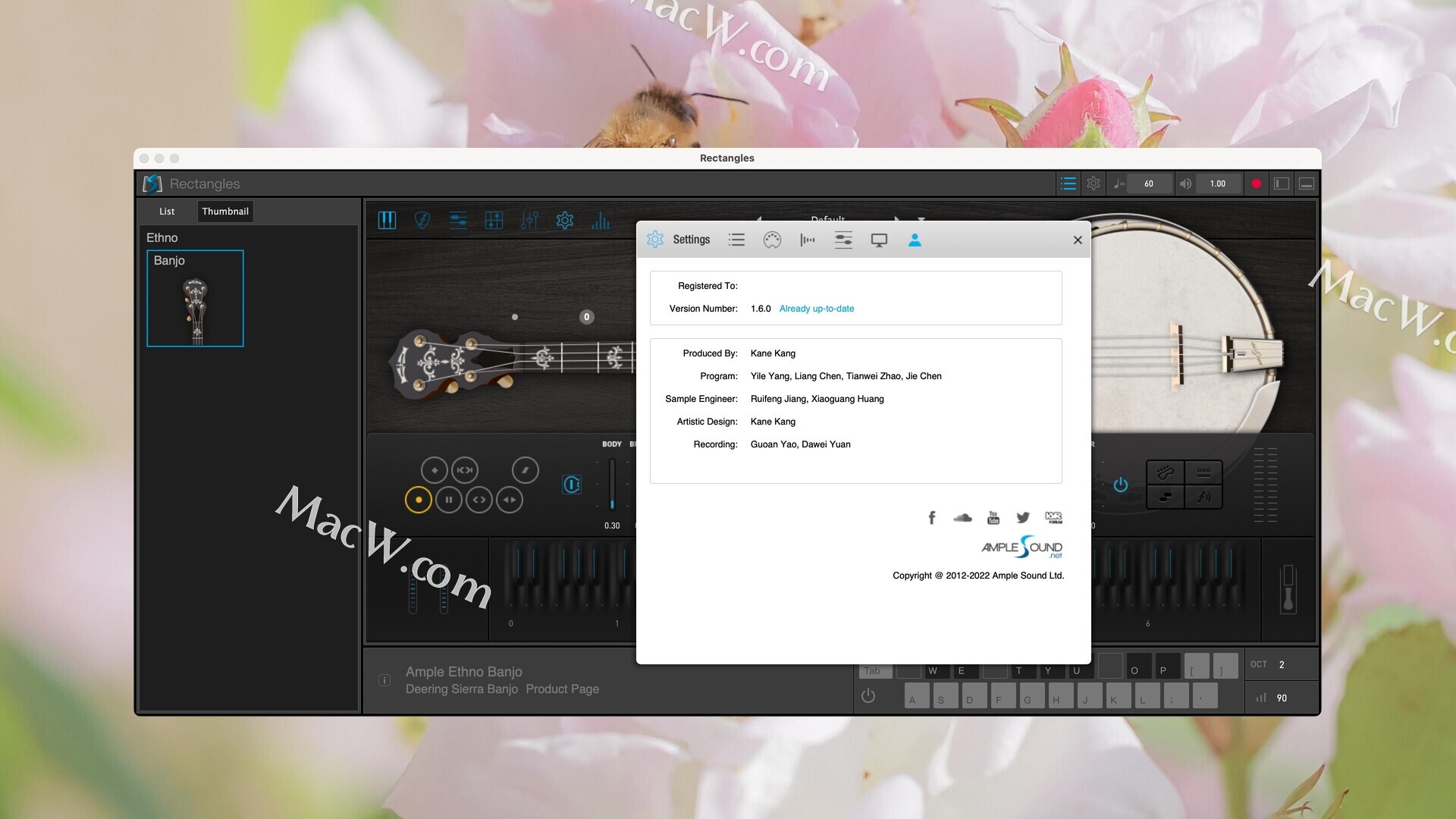Open the vertical mixer faders panel
The width and height of the screenshot is (1456, 819).
click(529, 221)
